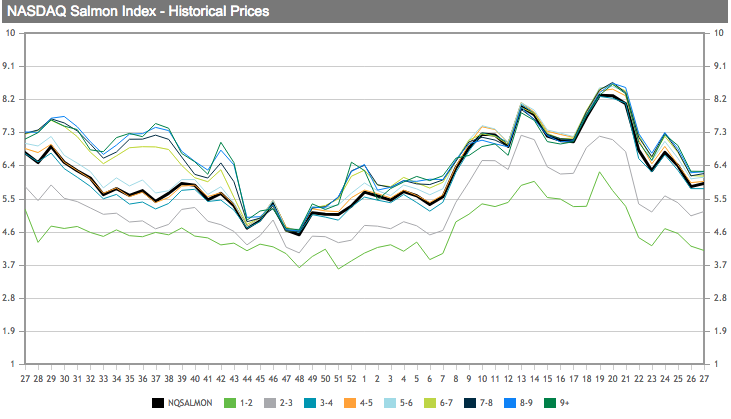Click the dark green 9+ legend swatch
Image resolution: width=731 pixels, height=419 pixels.
click(x=550, y=403)
